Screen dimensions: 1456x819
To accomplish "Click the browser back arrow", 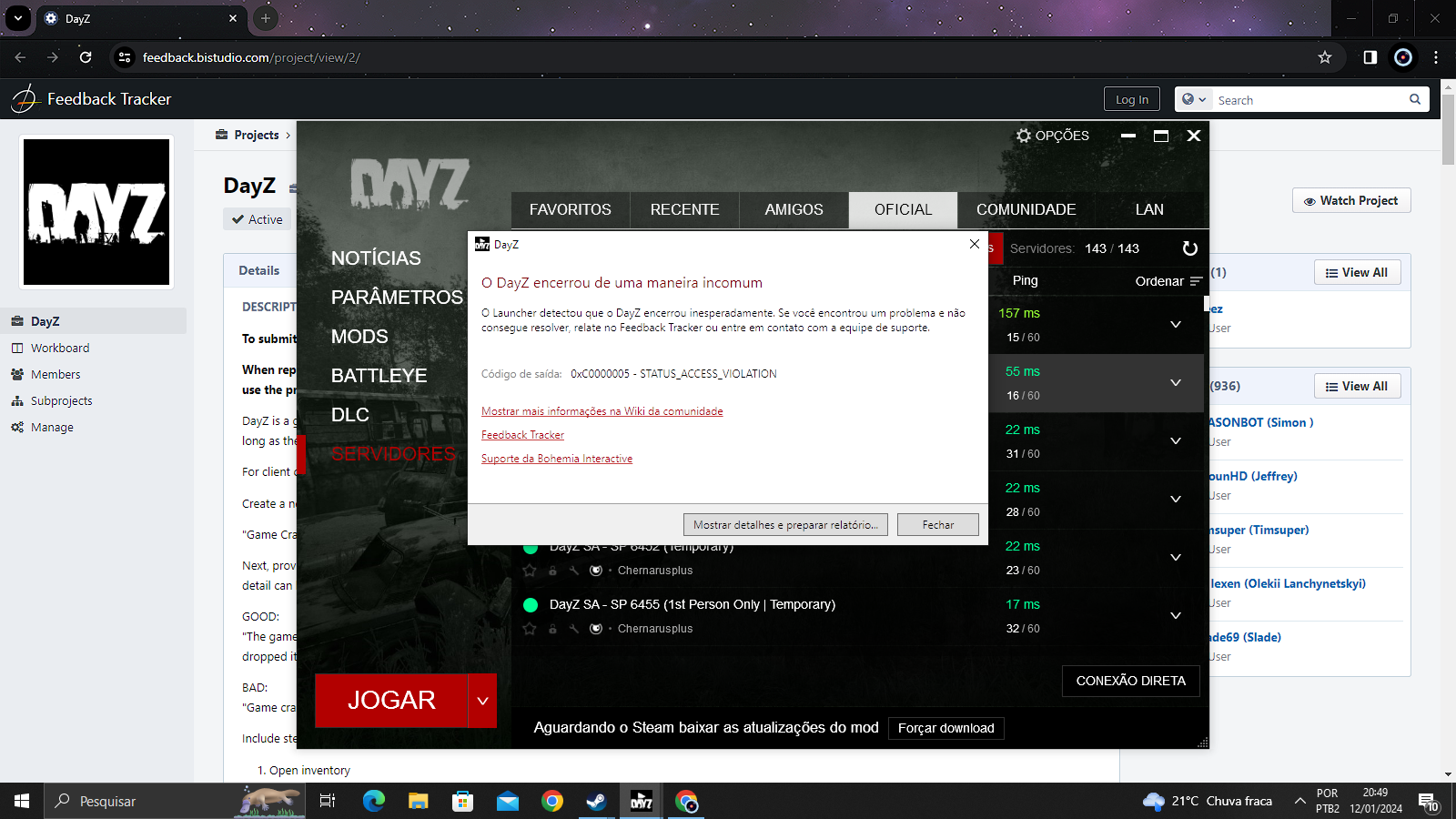I will 20,57.
